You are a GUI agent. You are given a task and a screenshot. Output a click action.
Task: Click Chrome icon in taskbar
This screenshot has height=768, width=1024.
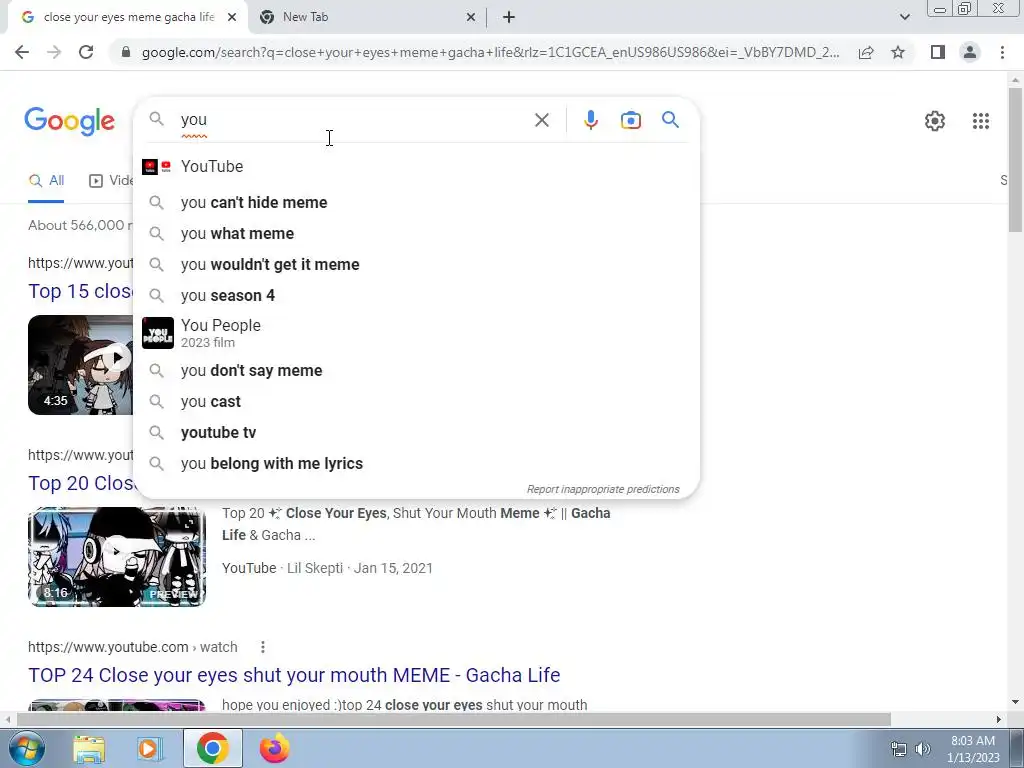212,748
